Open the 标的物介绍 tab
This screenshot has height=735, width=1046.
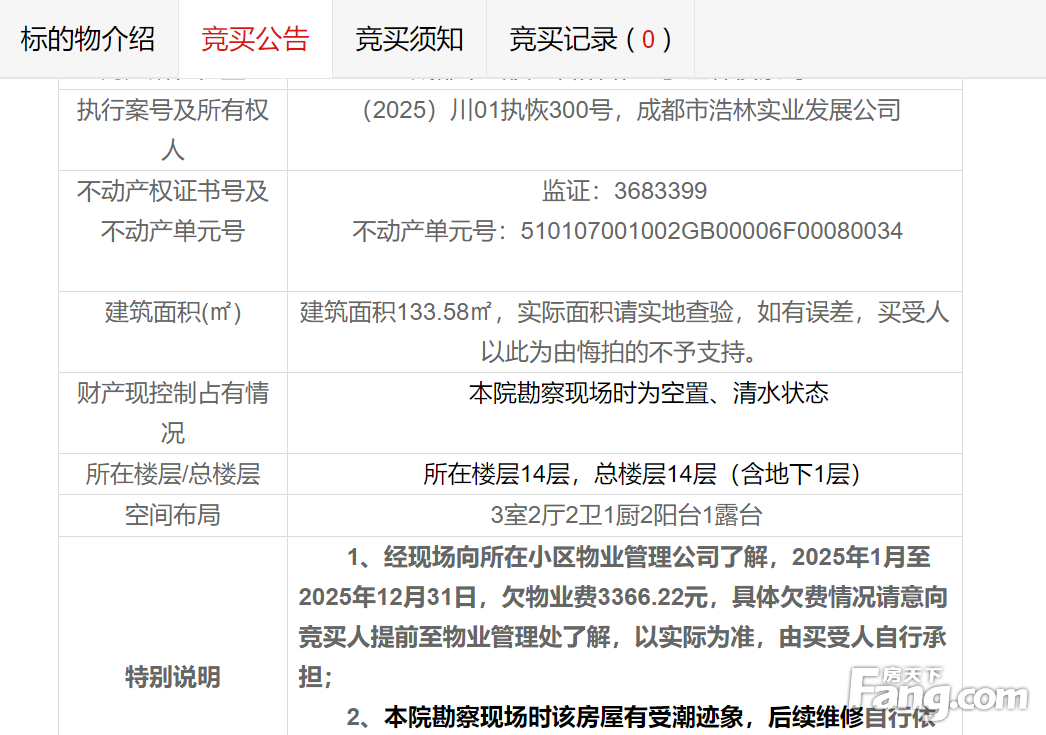[x=88, y=39]
